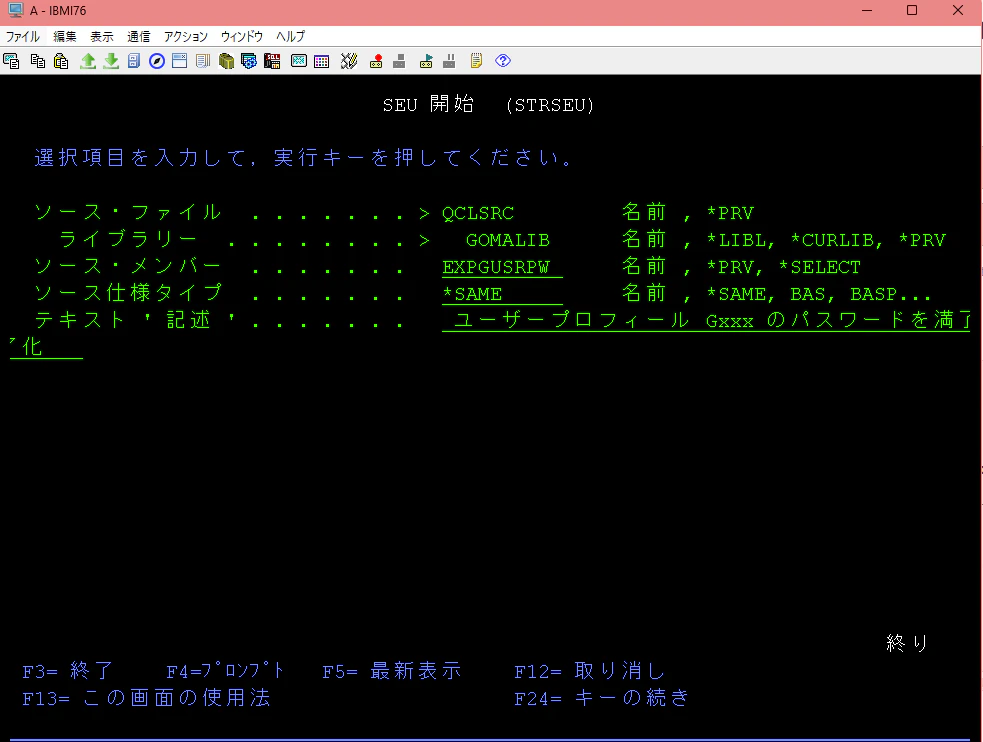Click the QCLSRC source file value
983x742 pixels.
(478, 214)
